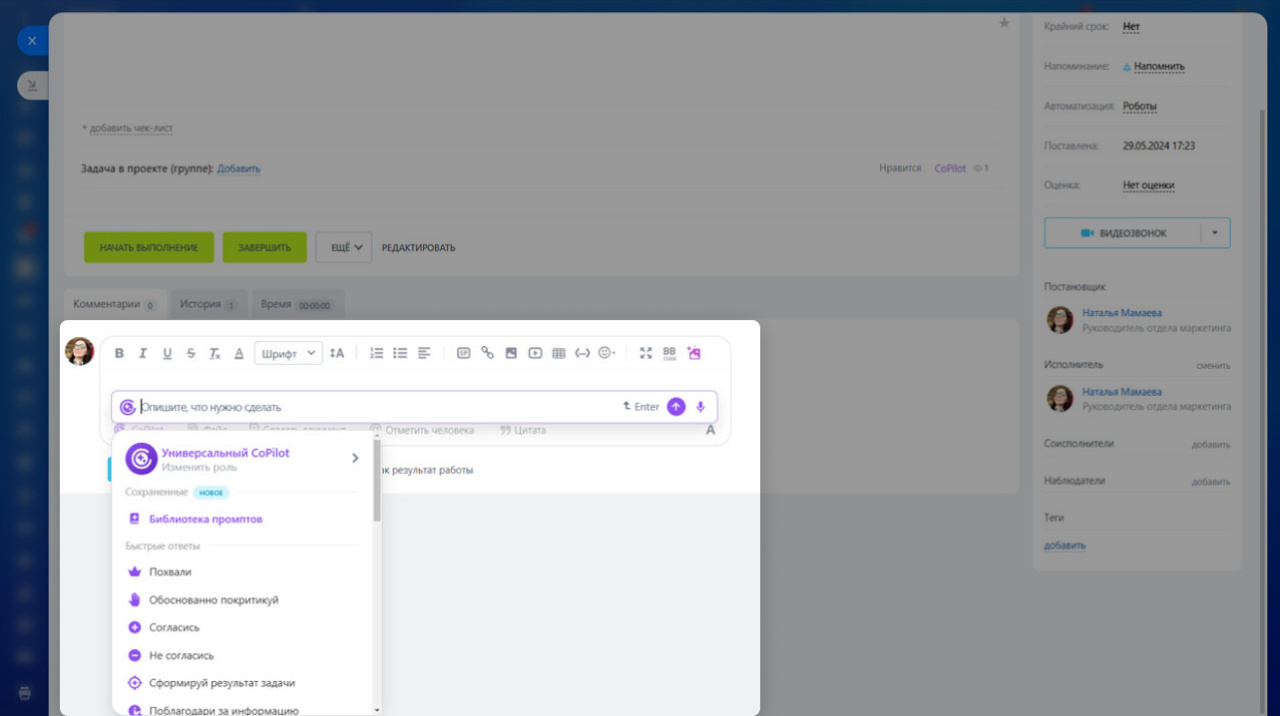Screen dimensions: 1280x716
Task: Start voice input with microphone icon
Action: pyautogui.click(x=700, y=407)
